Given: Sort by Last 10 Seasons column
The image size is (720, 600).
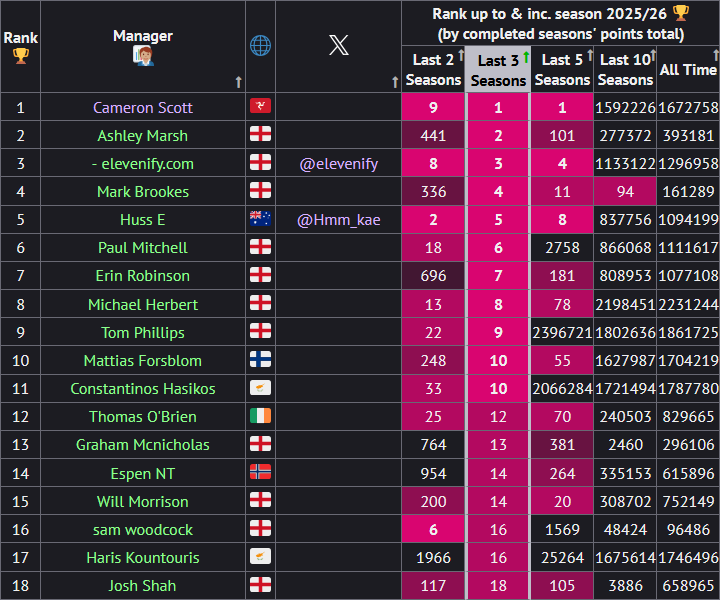Looking at the screenshot, I should click(x=653, y=56).
